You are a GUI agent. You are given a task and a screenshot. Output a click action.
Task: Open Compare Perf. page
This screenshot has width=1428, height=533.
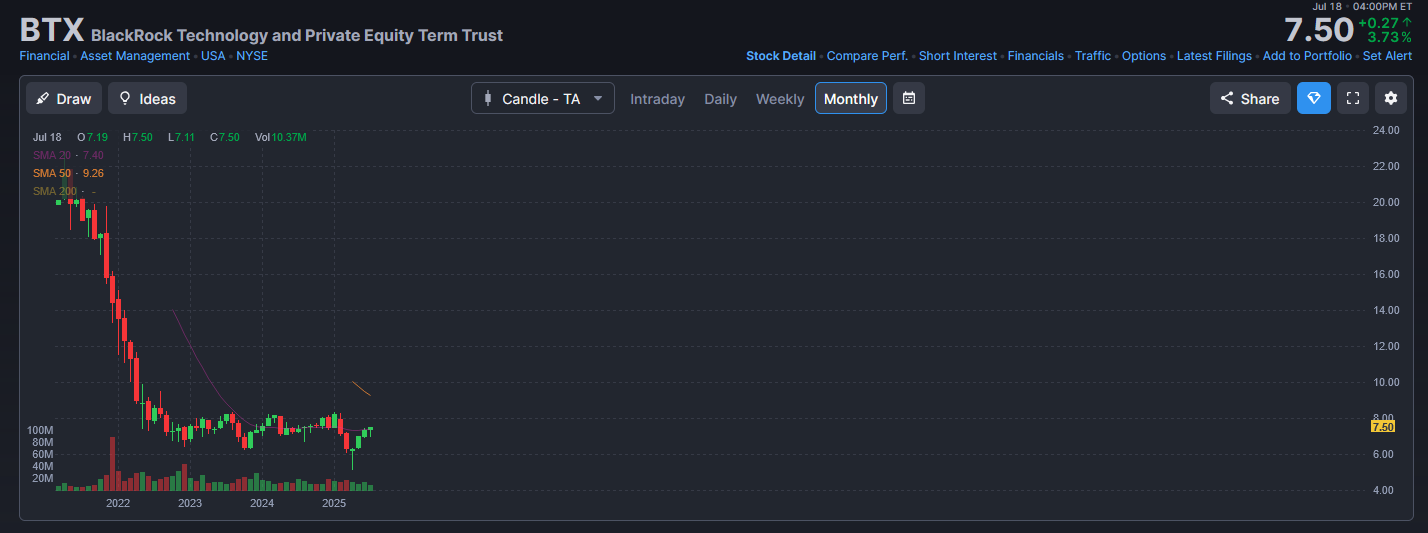click(867, 56)
